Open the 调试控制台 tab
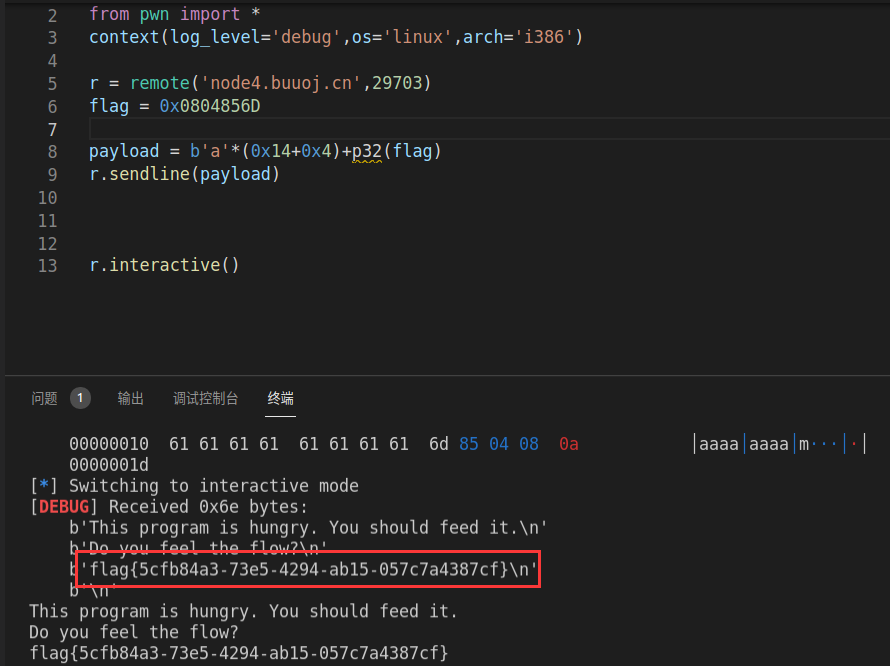 coord(205,399)
